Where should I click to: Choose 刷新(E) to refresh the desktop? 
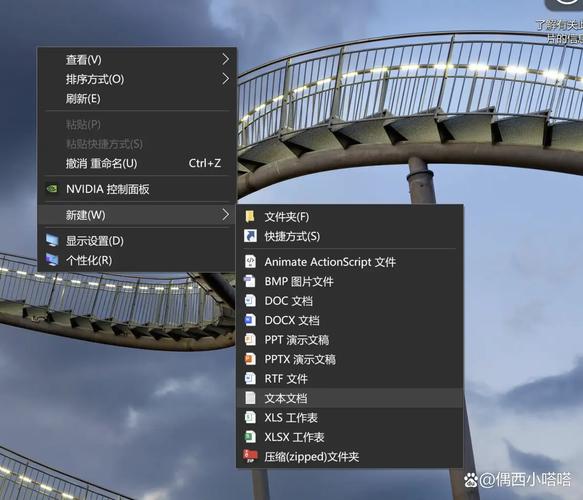click(x=137, y=99)
